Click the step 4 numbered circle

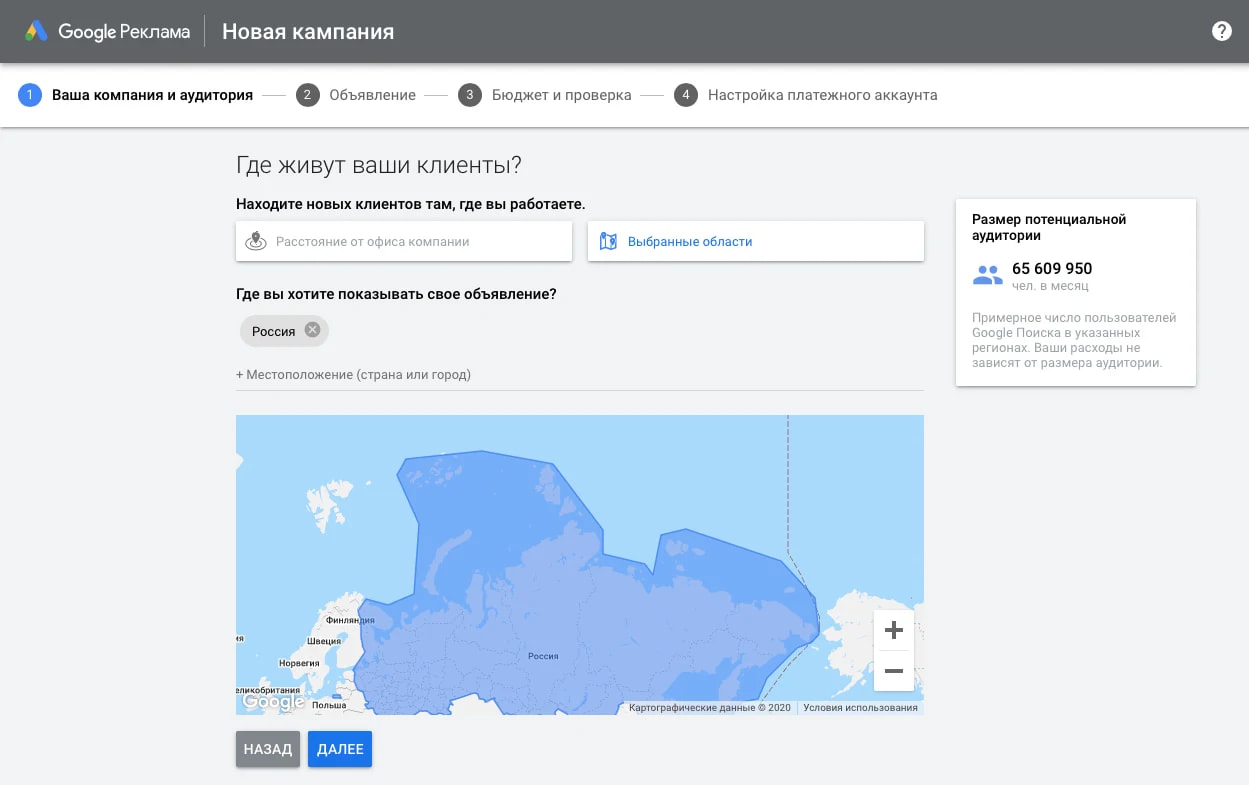coord(686,95)
